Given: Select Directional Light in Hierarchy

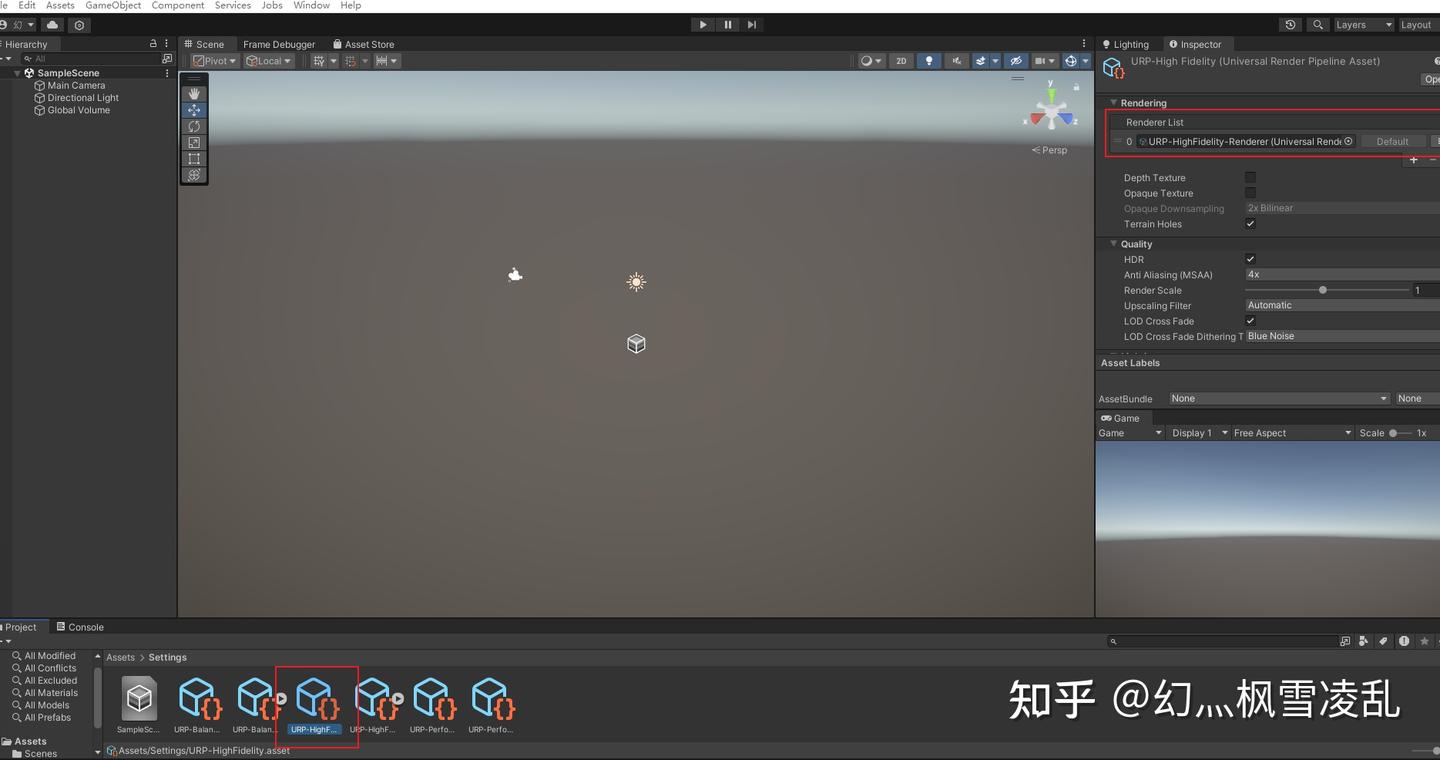Looking at the screenshot, I should [83, 98].
